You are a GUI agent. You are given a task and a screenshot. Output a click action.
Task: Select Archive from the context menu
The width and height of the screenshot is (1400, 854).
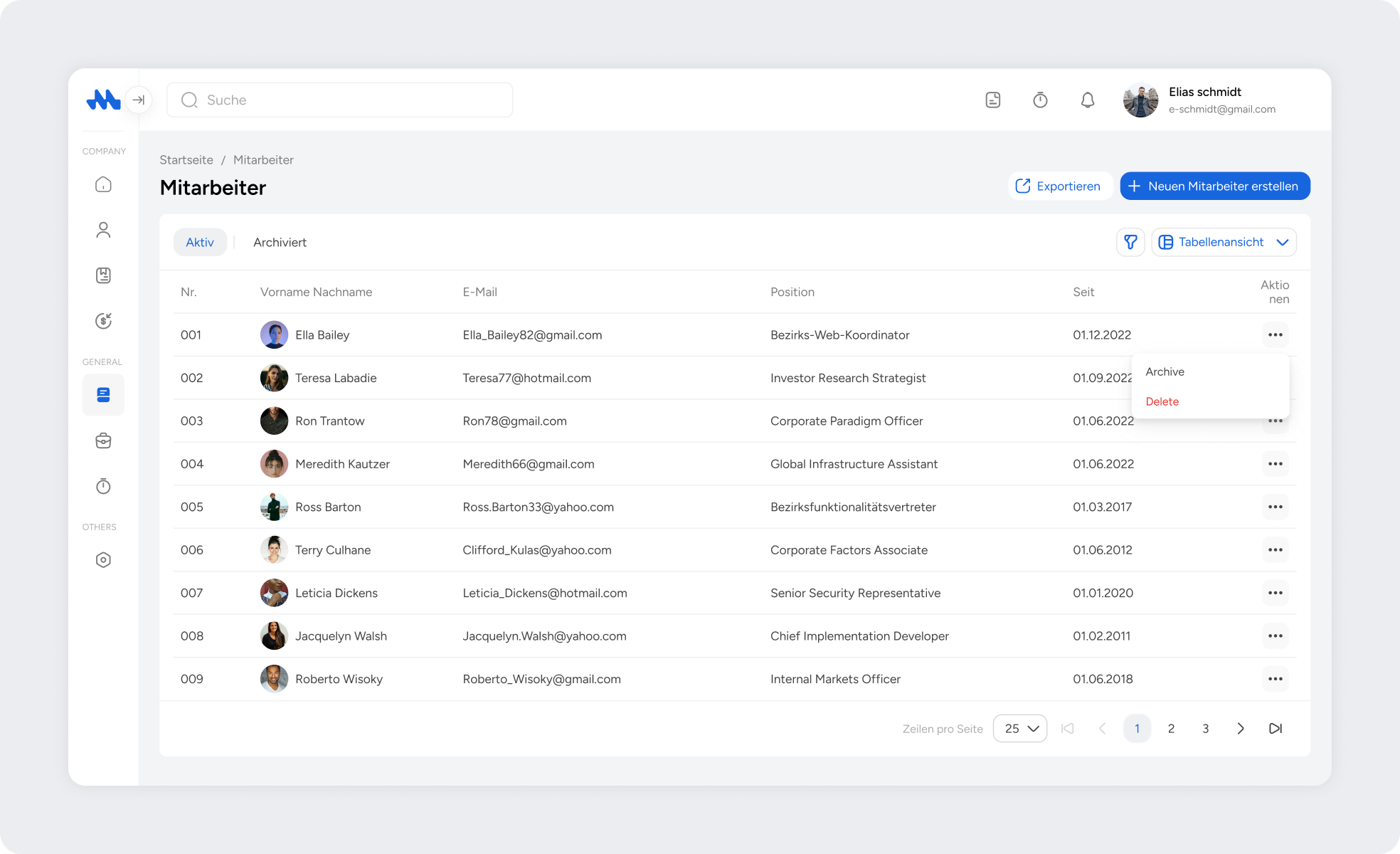pos(1165,371)
